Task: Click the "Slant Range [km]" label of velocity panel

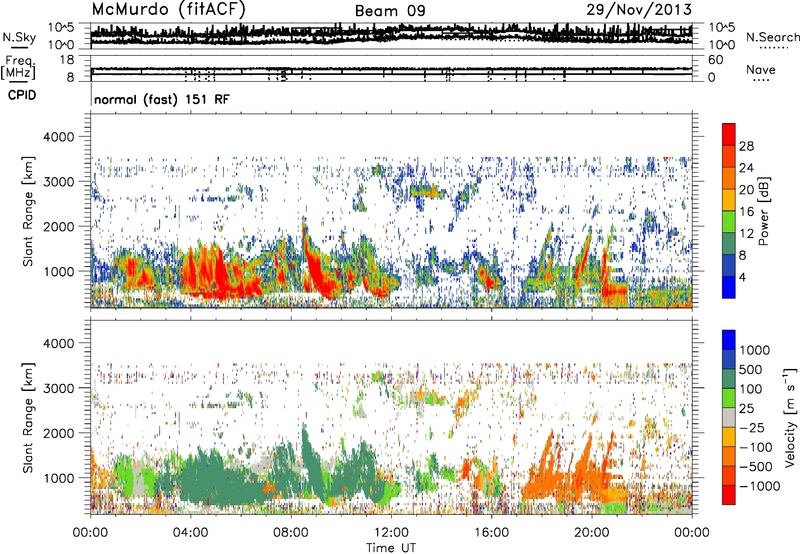Action: point(28,417)
